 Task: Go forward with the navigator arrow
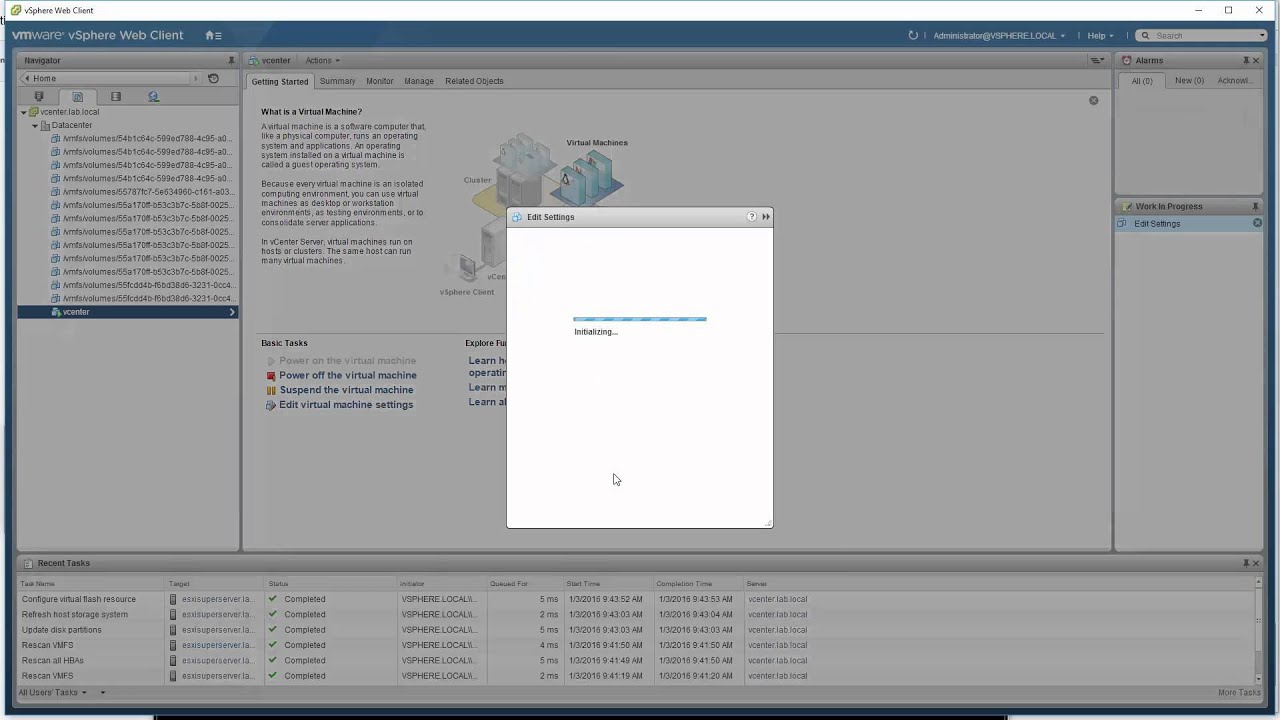(x=196, y=78)
